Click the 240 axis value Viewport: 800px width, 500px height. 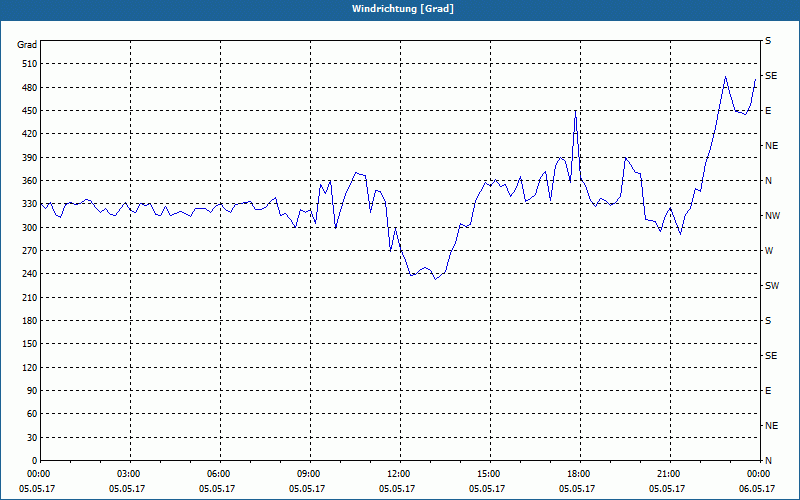tap(29, 274)
